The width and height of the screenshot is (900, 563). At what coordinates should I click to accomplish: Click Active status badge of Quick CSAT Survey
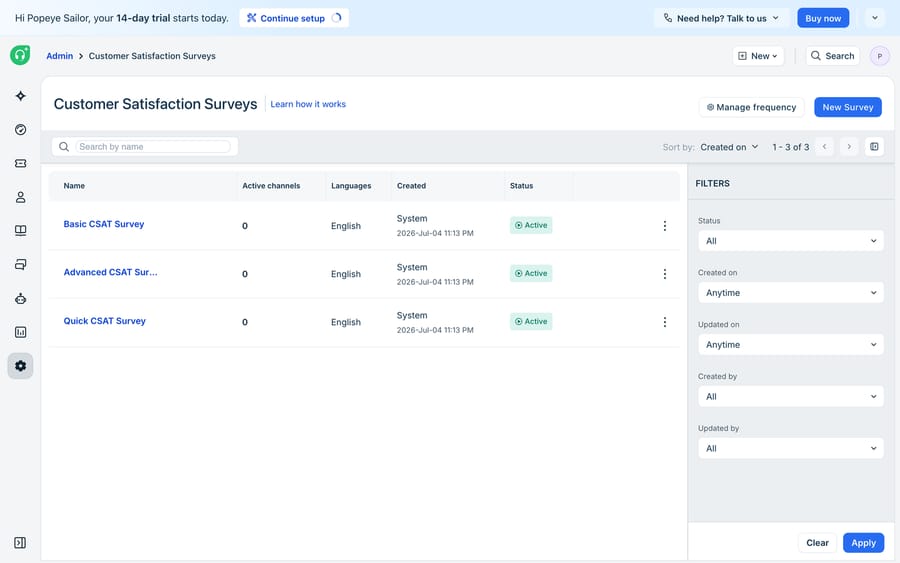(x=531, y=322)
